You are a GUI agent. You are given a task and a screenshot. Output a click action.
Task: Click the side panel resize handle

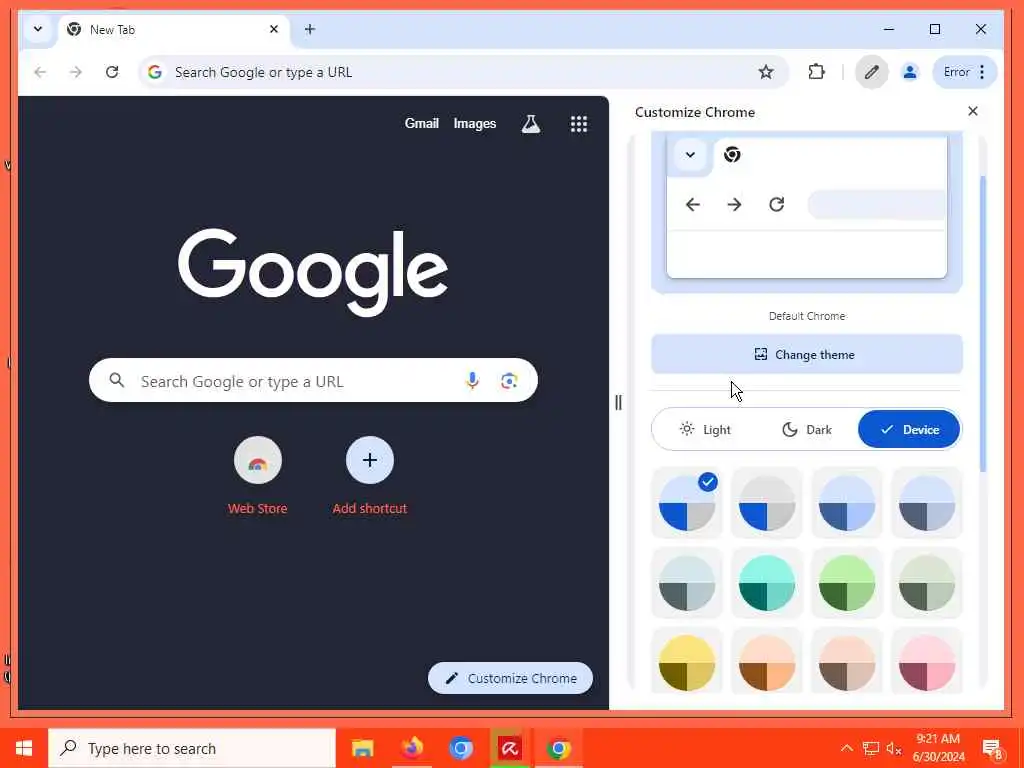coord(618,402)
